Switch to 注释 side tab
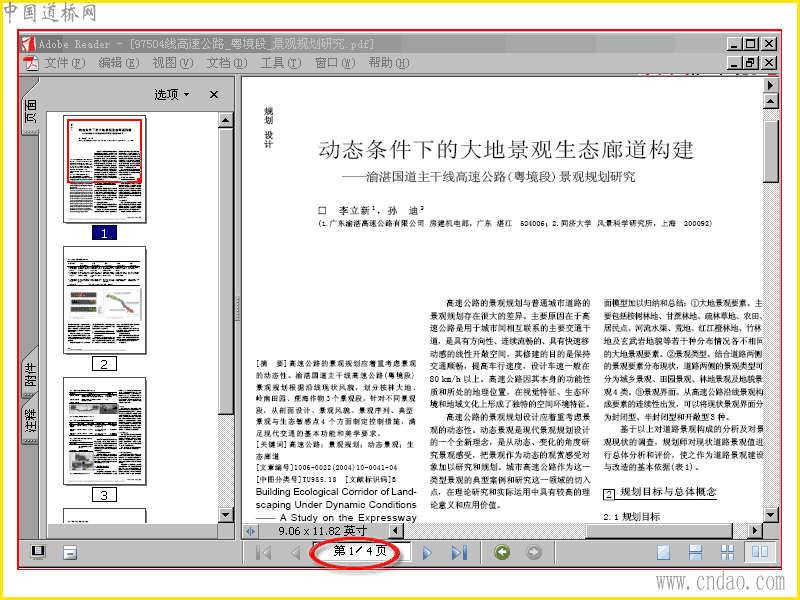 click(31, 421)
